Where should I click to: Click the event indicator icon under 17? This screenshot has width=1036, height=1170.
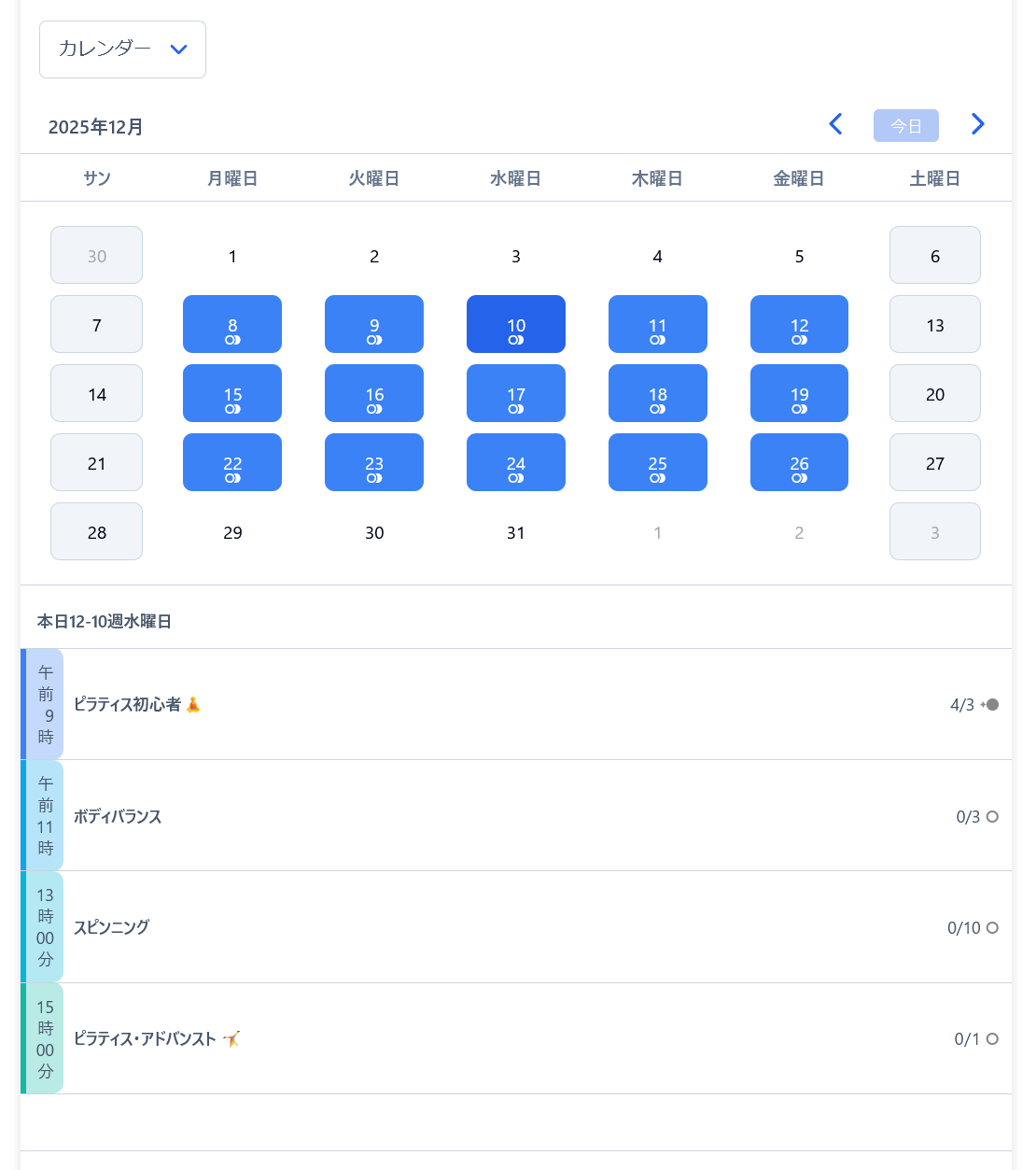click(515, 409)
